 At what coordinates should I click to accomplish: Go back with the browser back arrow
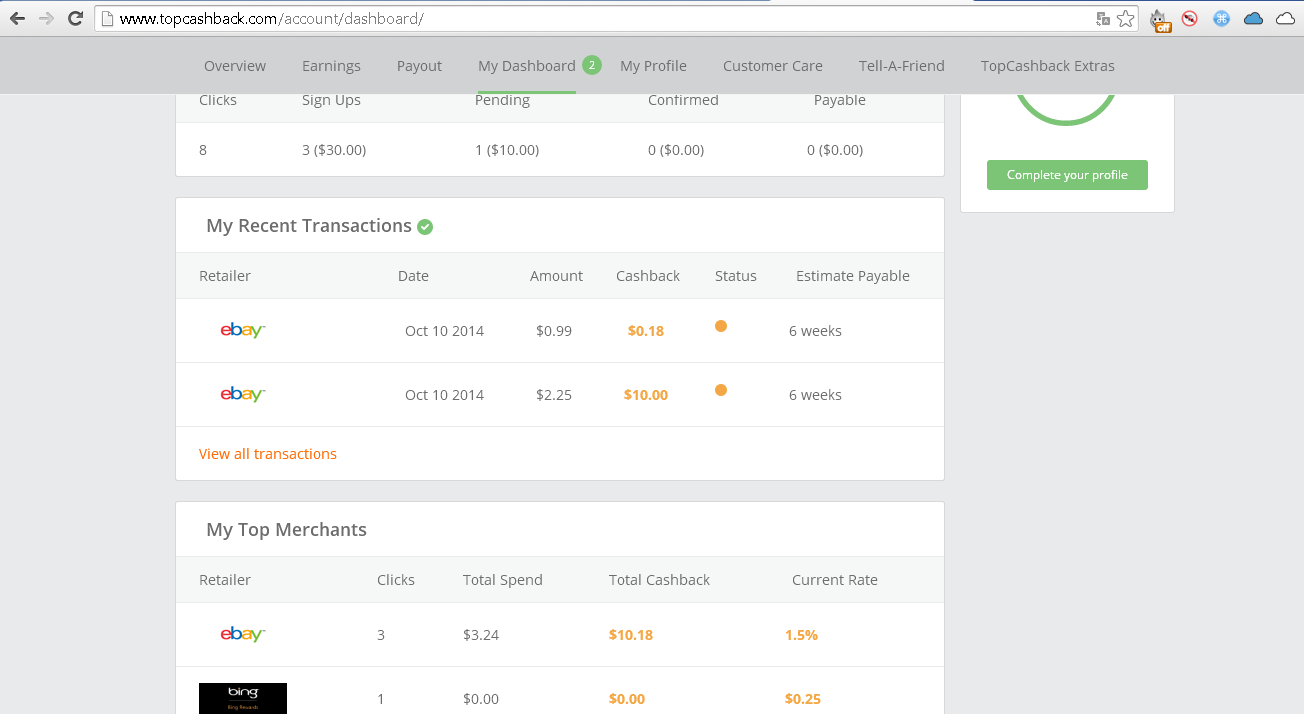[17, 18]
